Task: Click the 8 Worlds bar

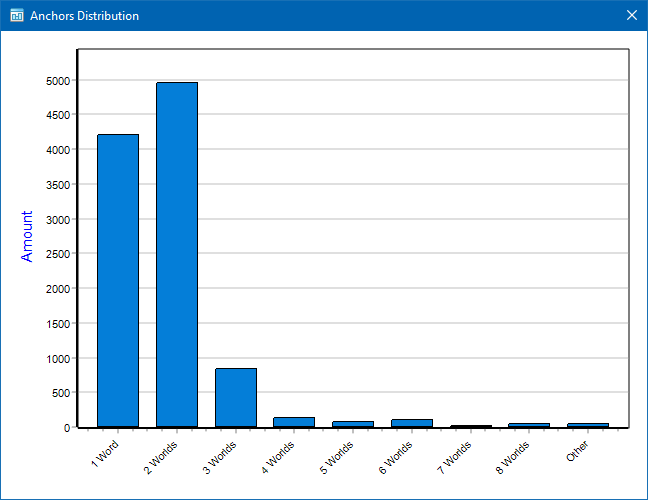Action: point(529,425)
